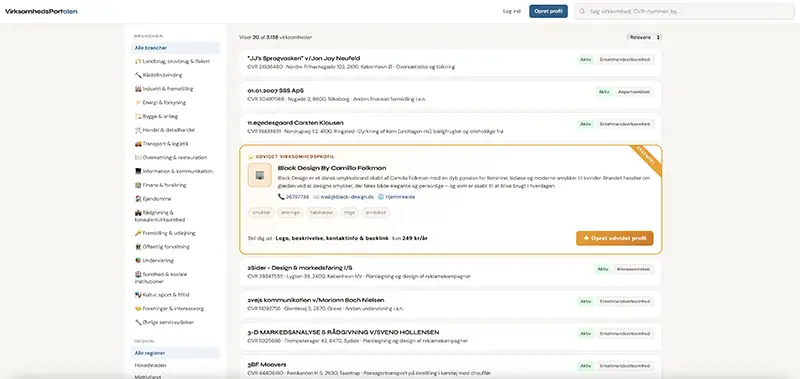Screen dimensions: 800x379
Task: Click the Black Design logo thumbnail
Action: click(260, 175)
